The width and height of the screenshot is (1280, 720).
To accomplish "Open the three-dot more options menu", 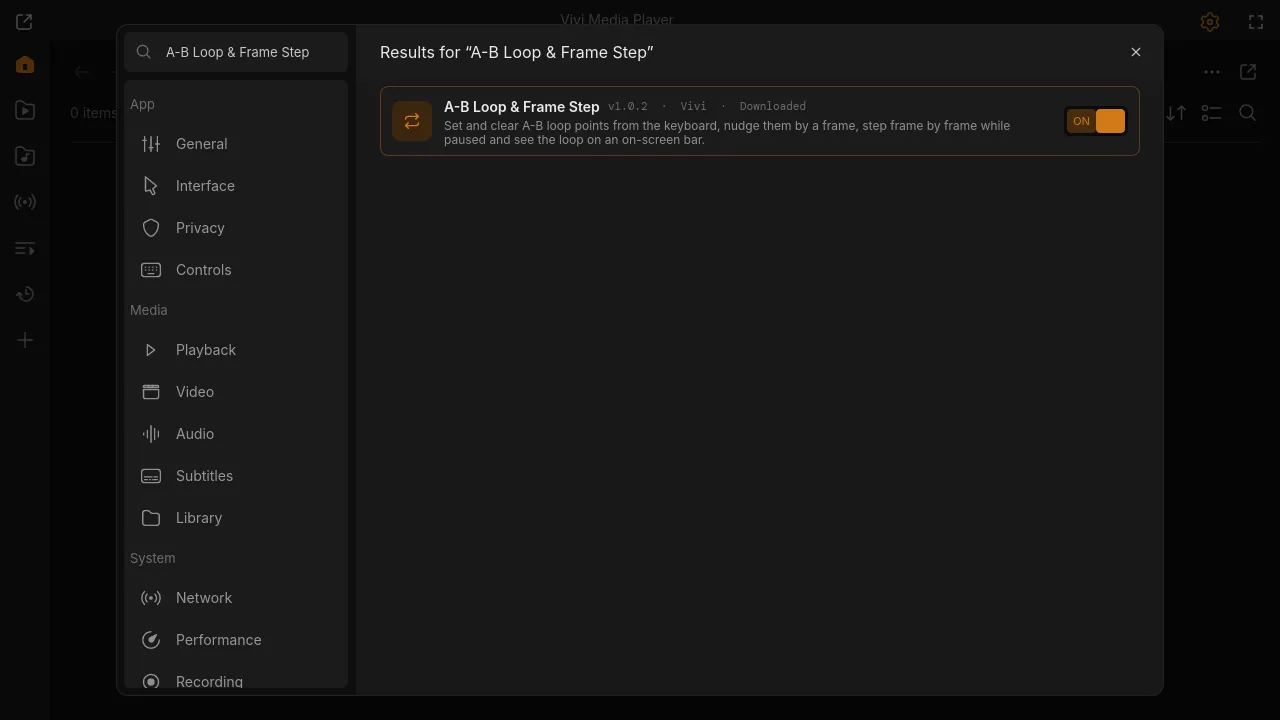I will (1212, 72).
